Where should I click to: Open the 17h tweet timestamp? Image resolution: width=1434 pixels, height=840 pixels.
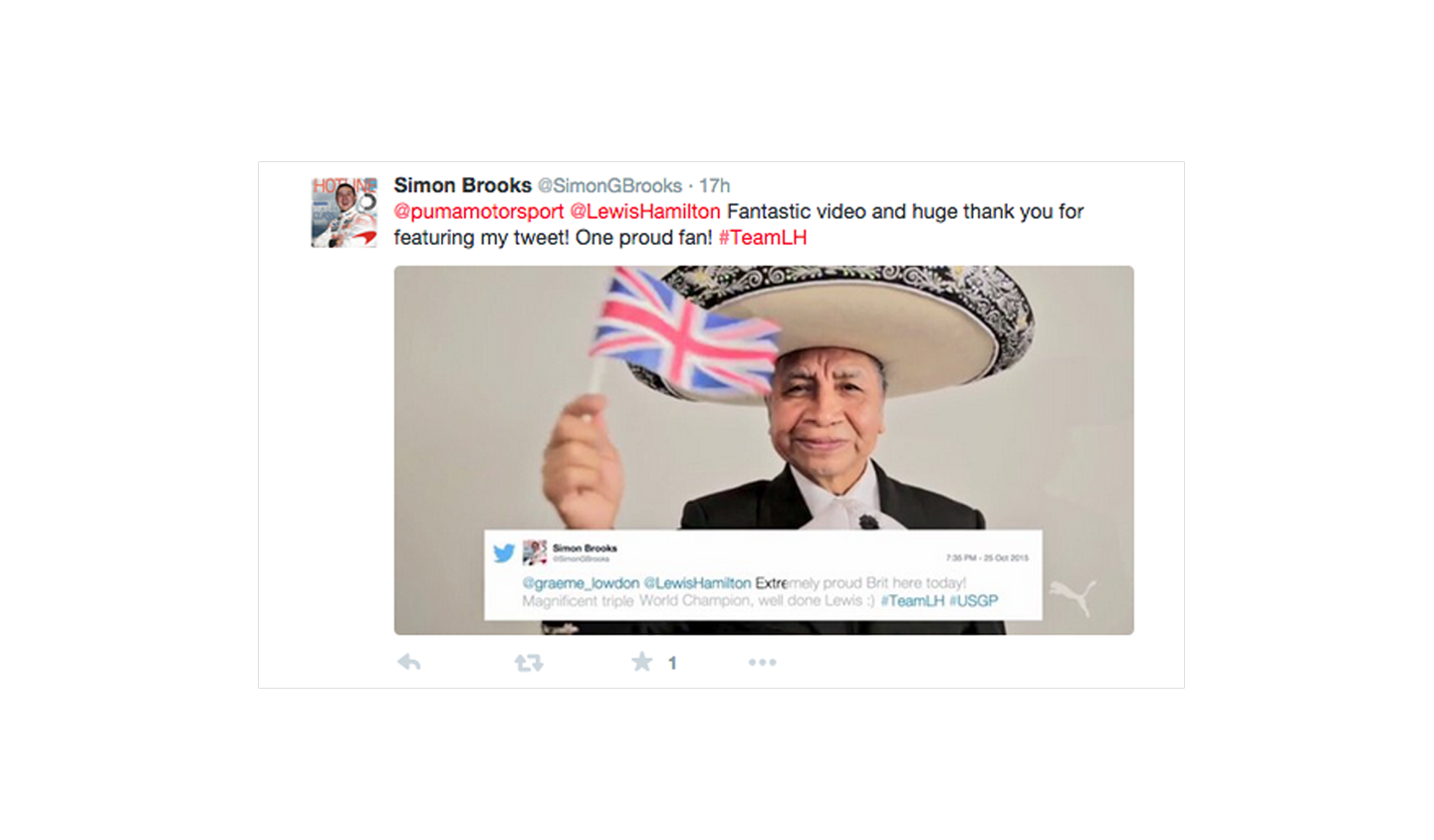(x=714, y=186)
